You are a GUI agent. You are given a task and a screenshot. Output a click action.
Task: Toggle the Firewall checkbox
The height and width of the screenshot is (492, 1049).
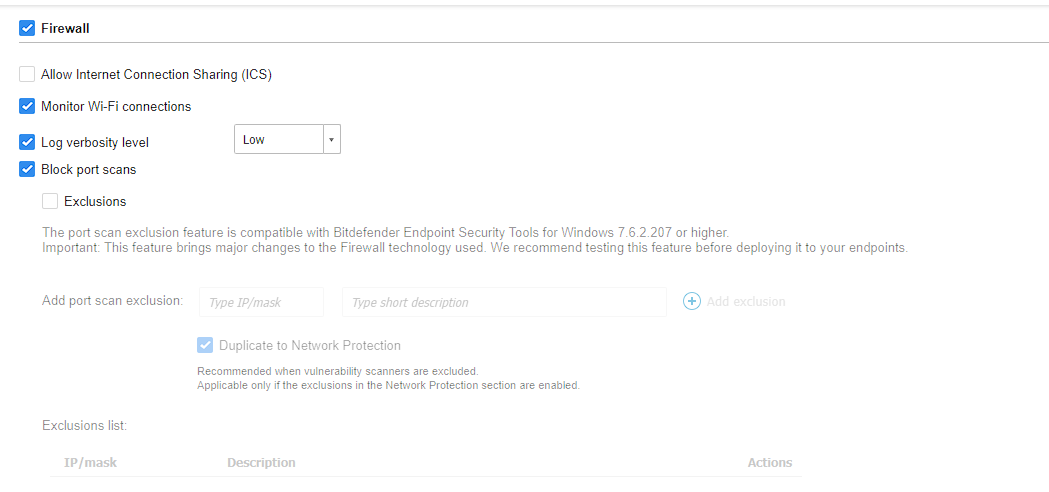coord(27,28)
